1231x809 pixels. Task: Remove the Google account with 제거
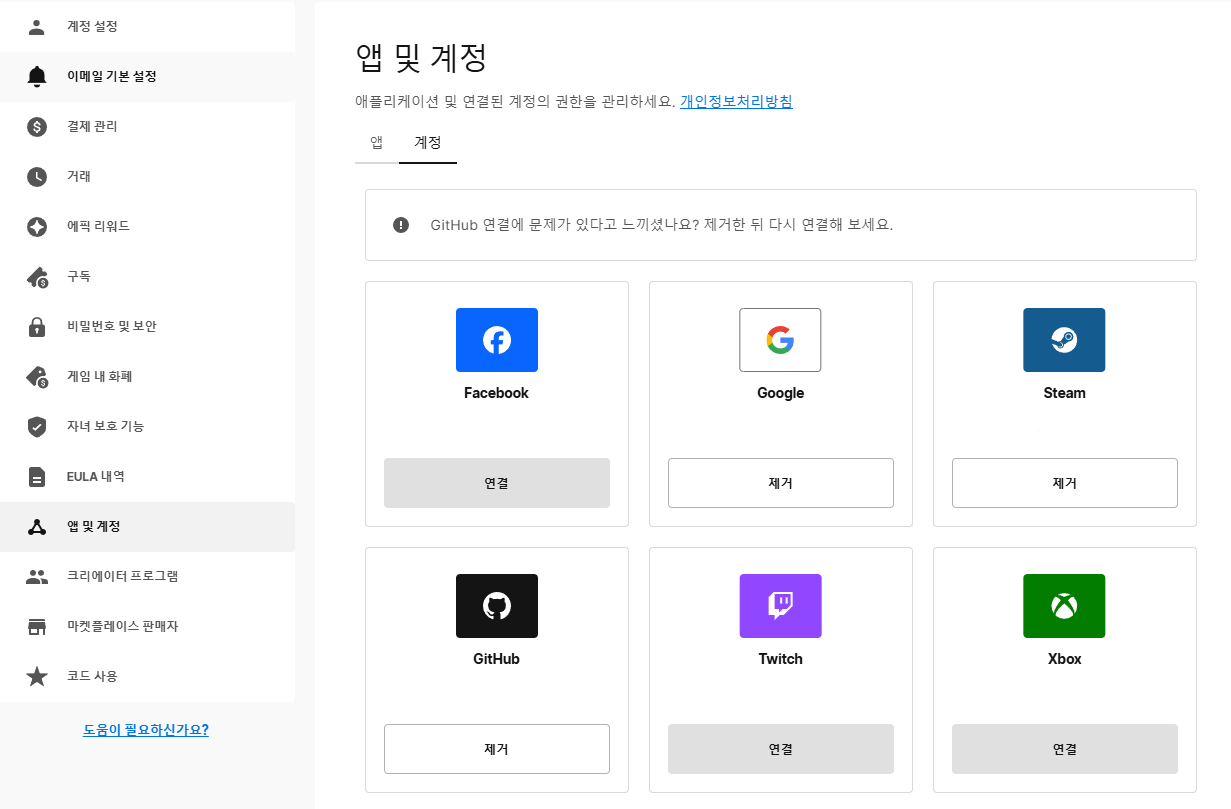(780, 483)
